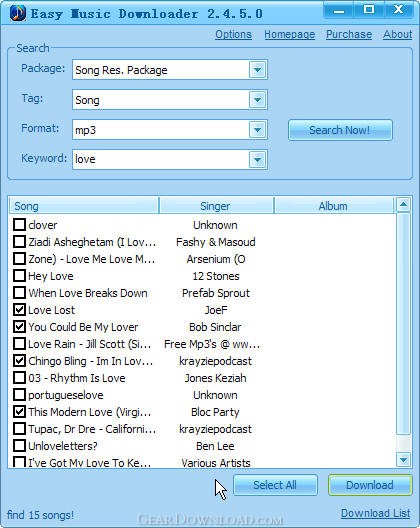Click singer name Various Artists
This screenshot has height=528, width=420.
[x=216, y=463]
